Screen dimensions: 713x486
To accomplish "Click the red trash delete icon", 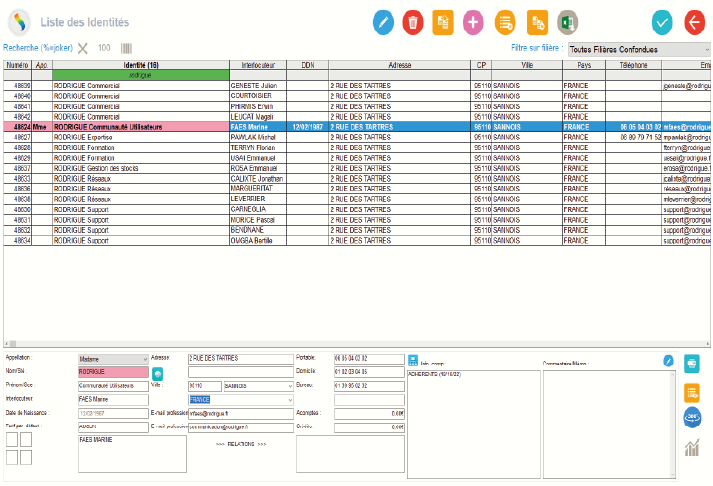I will tap(413, 22).
